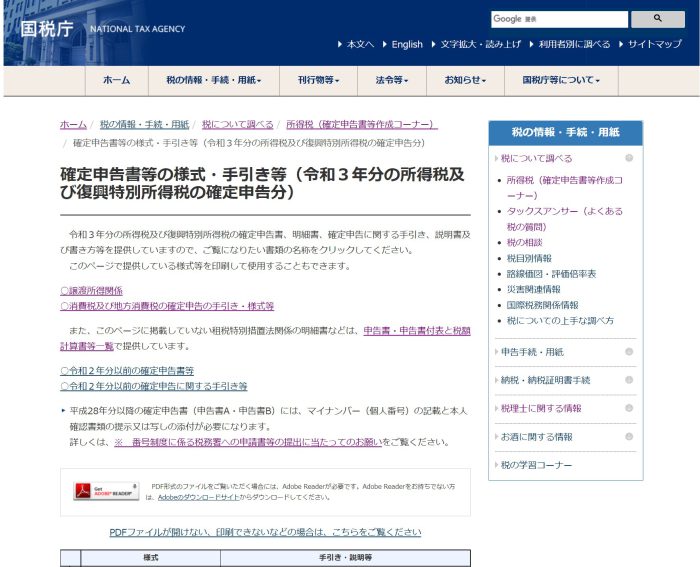Click the 手引き・説明等 table column header
The width and height of the screenshot is (700, 567).
pos(346,558)
